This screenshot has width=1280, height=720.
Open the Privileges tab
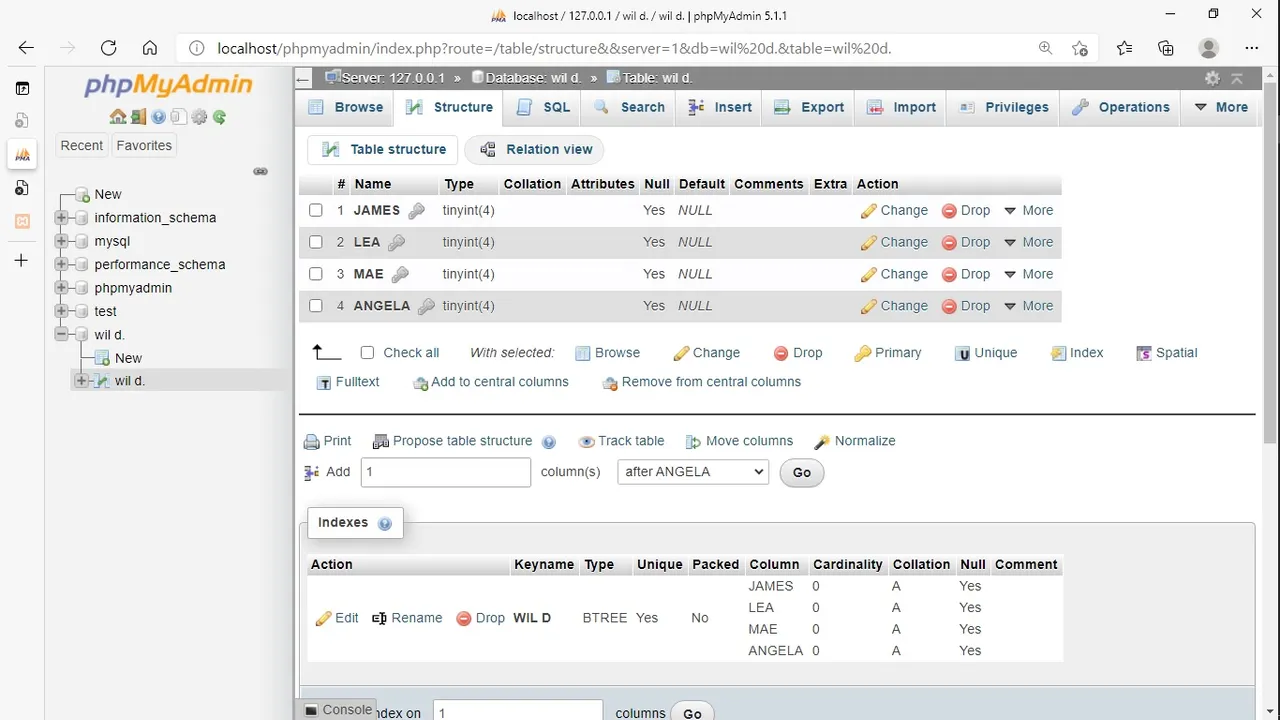click(1003, 107)
